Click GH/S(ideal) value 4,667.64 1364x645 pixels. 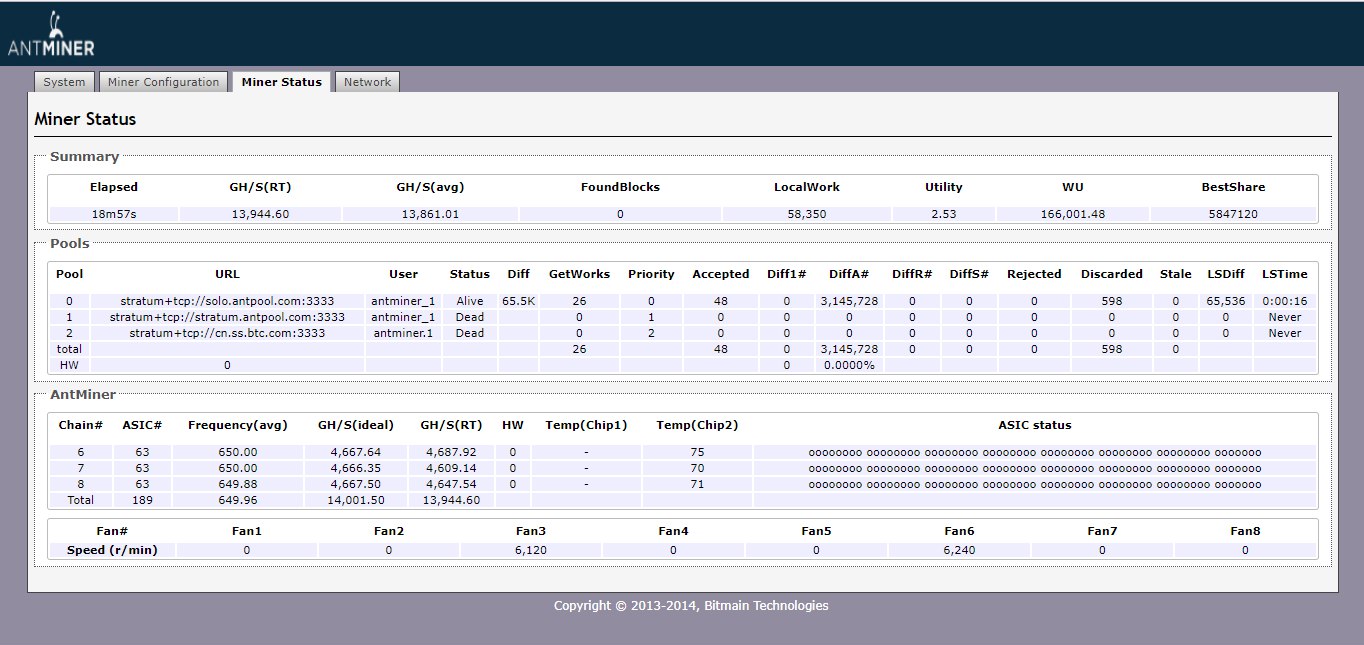[x=356, y=452]
